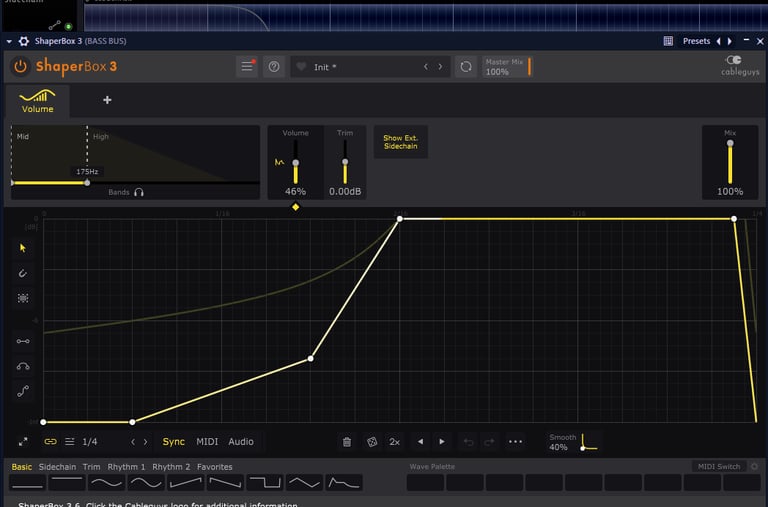Select MIDI trigger mode

(207, 442)
